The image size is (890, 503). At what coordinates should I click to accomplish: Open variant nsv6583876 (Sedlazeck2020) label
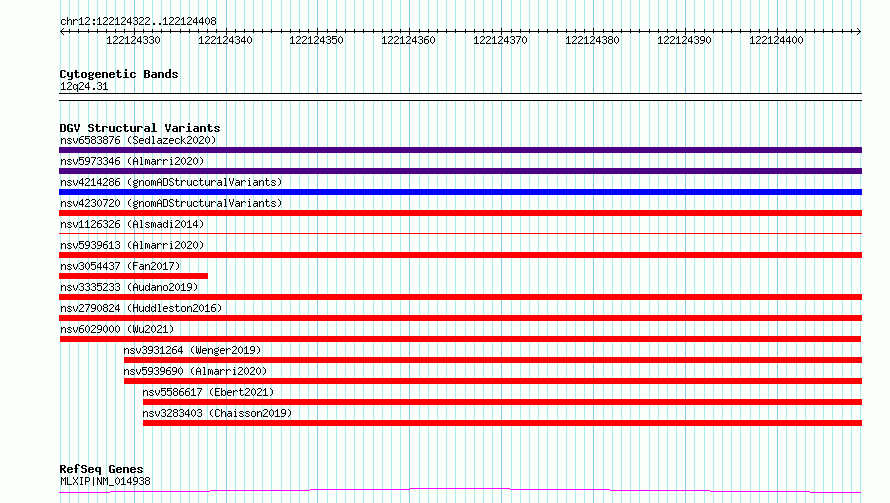pos(138,140)
